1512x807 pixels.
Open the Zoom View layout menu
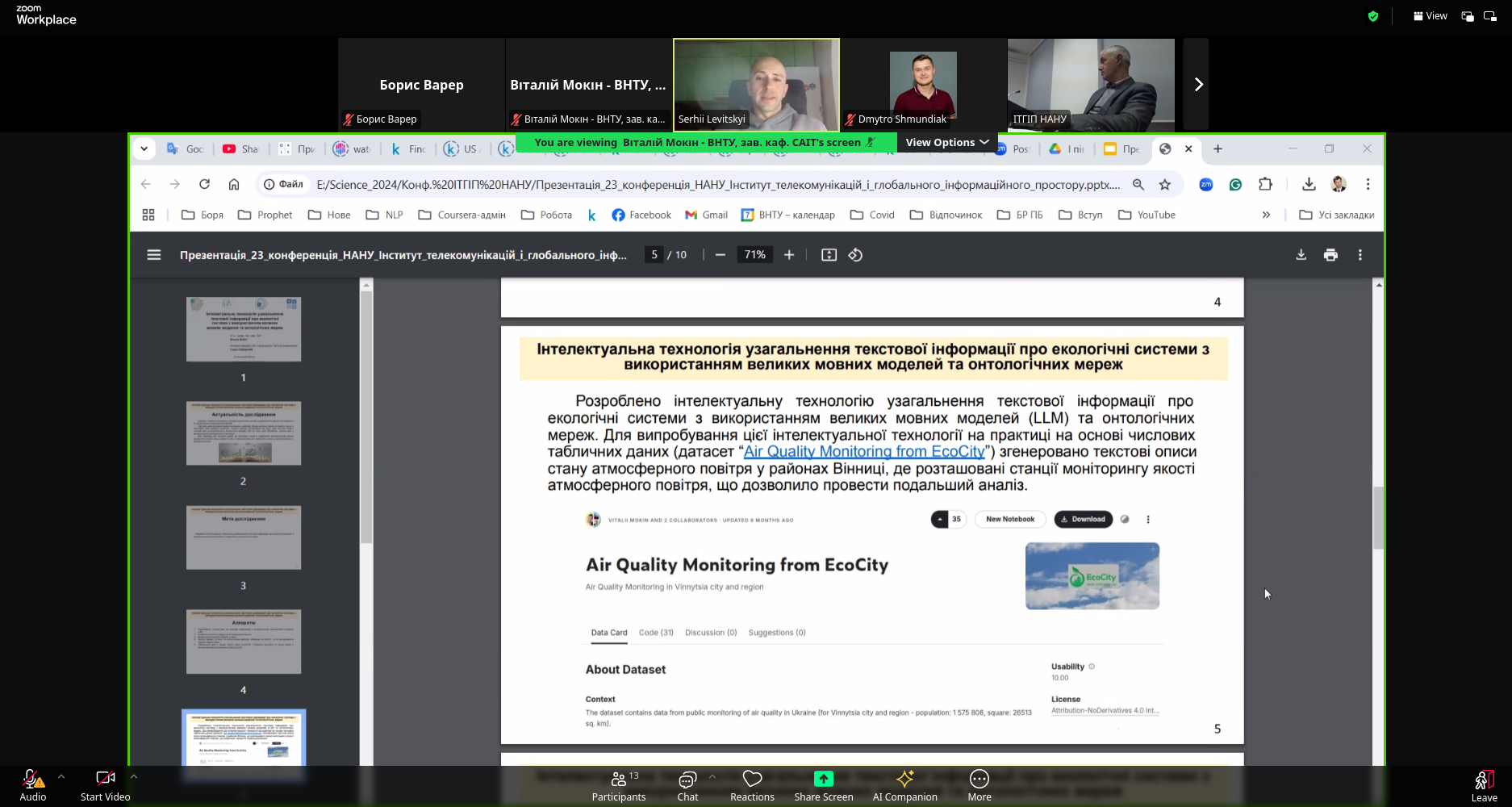(x=1431, y=16)
